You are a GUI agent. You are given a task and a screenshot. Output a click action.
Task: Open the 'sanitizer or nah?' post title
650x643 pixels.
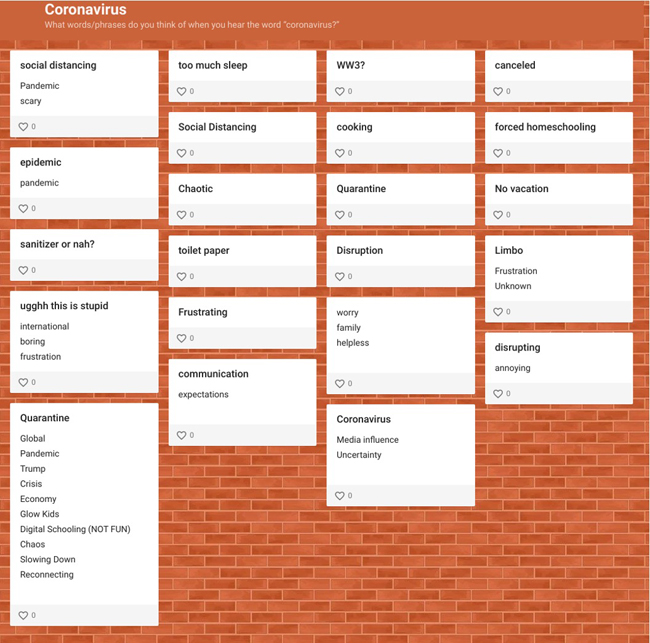pos(57,244)
